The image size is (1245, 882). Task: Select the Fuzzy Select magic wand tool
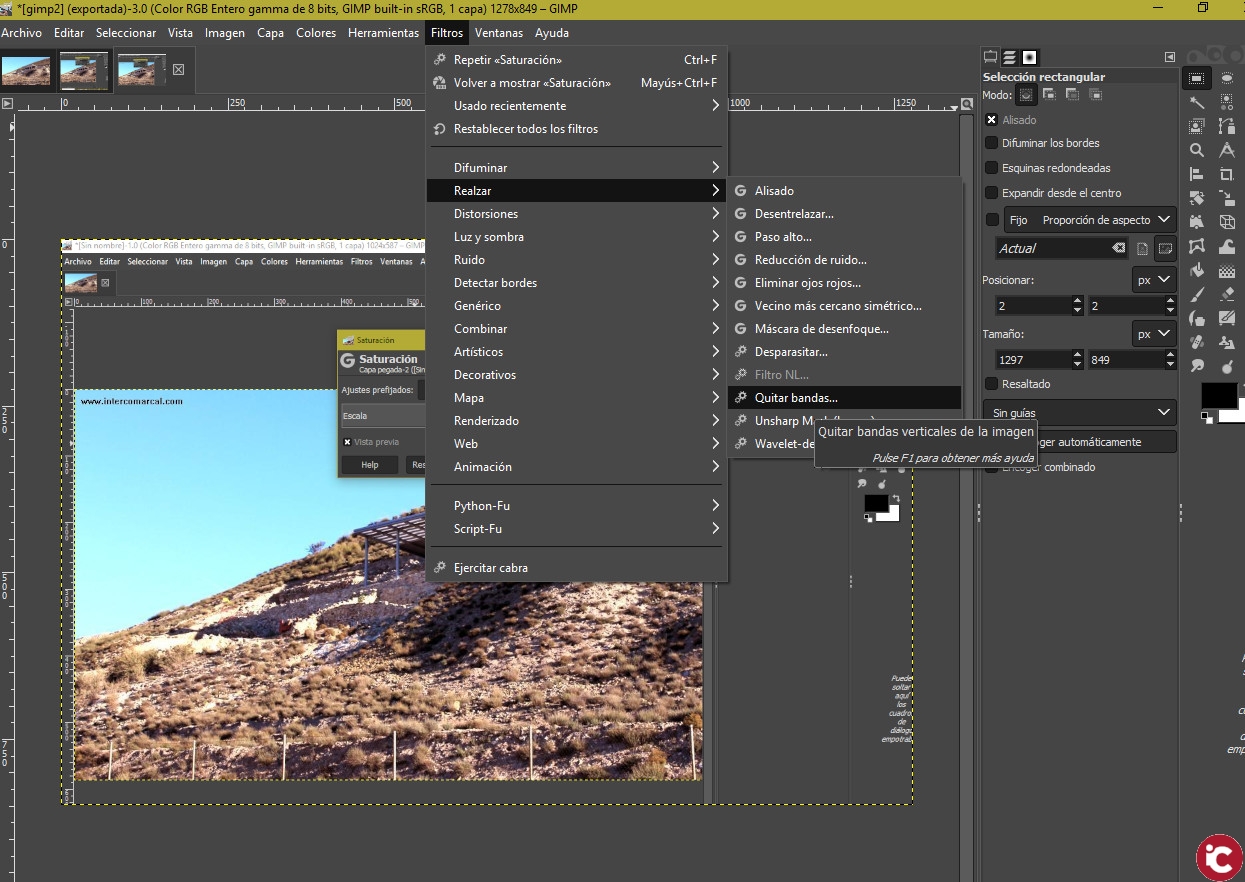1196,102
